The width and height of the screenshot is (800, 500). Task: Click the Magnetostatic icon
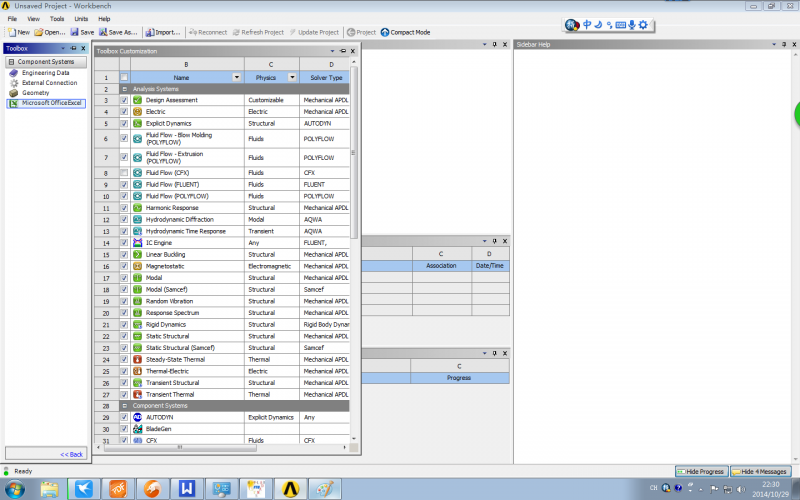(x=137, y=266)
